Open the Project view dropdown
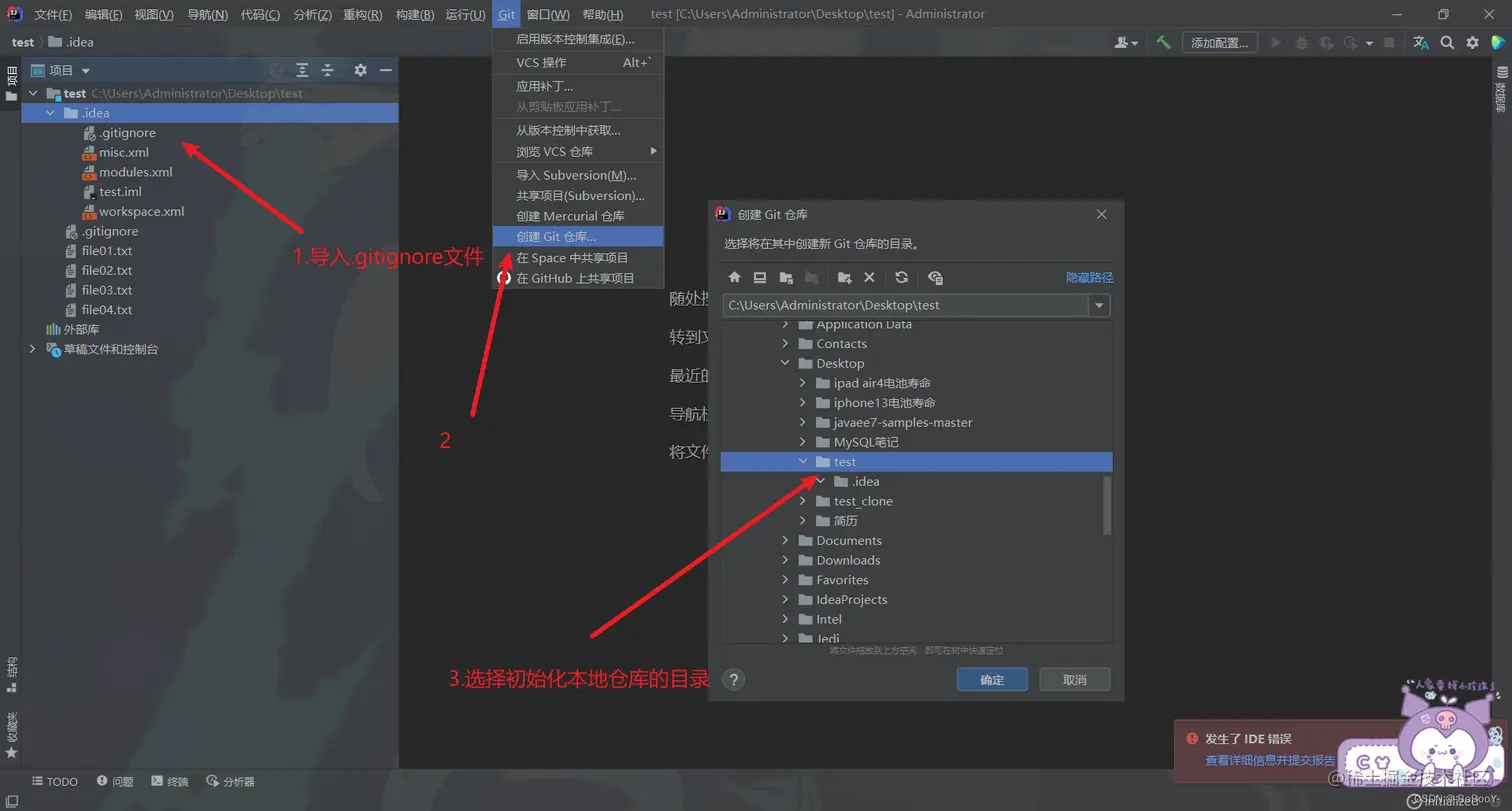 click(x=61, y=70)
